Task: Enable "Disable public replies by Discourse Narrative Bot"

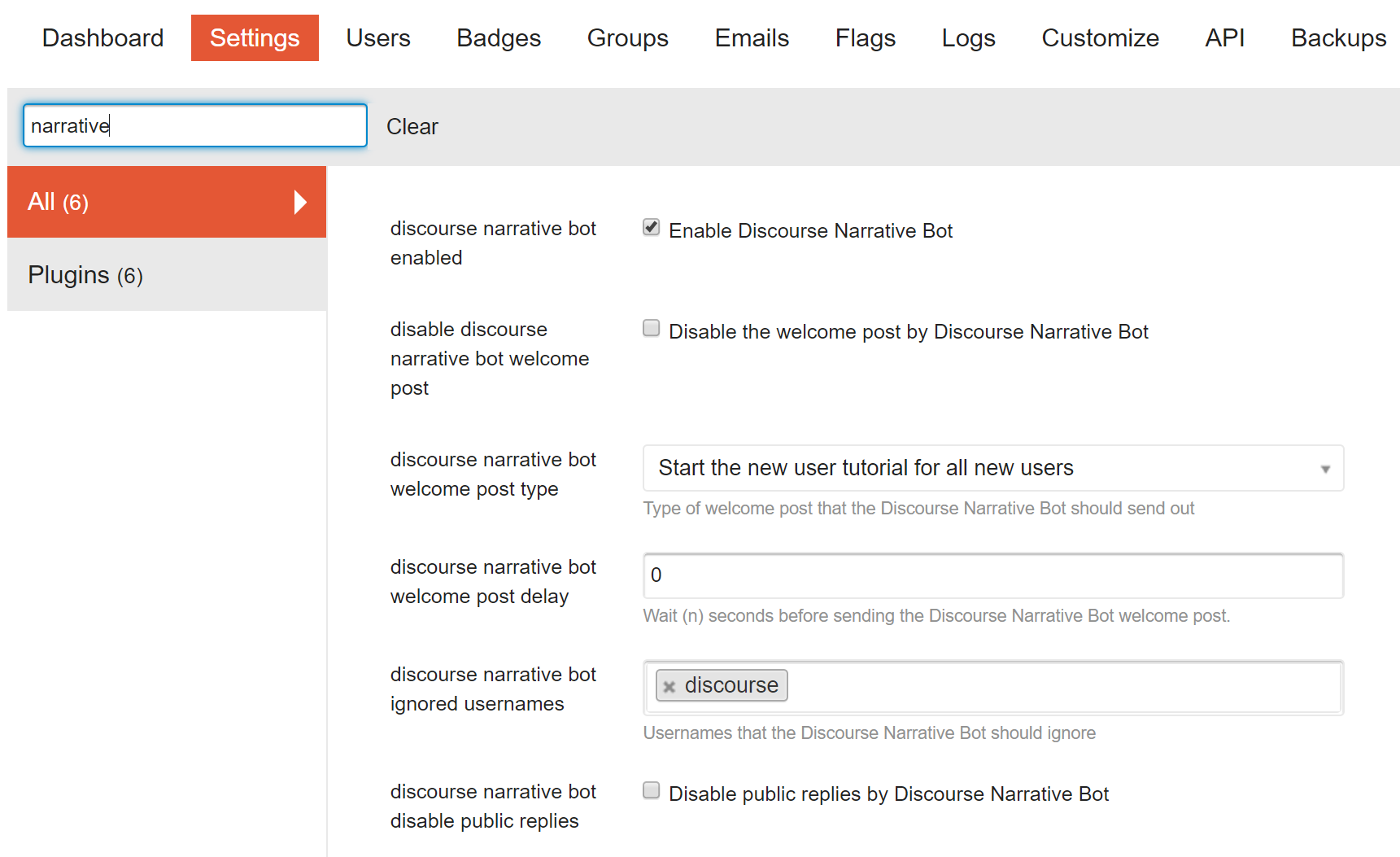Action: 651,790
